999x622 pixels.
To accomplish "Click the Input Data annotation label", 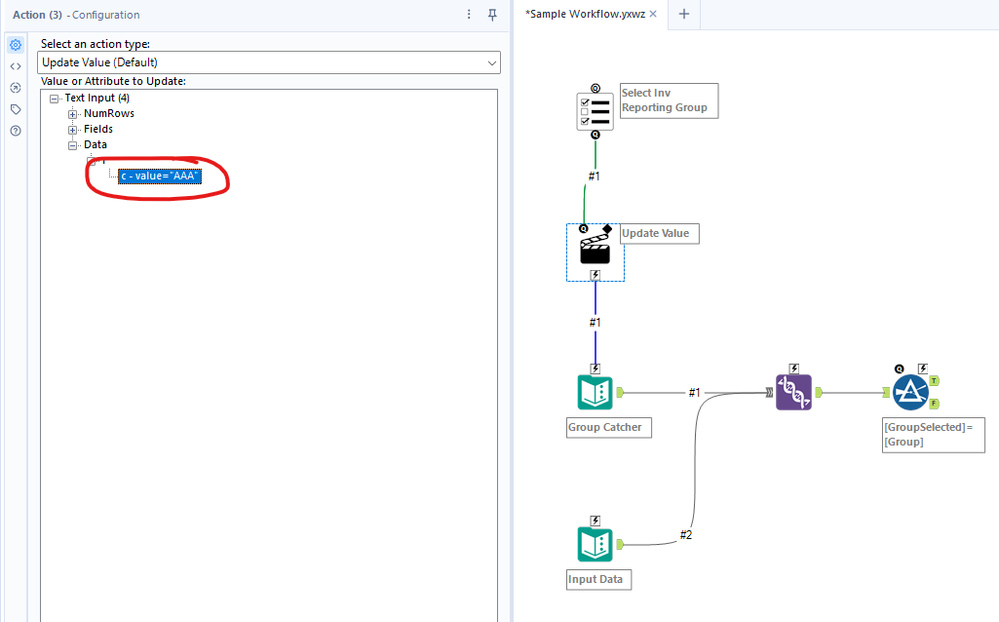I will point(599,579).
